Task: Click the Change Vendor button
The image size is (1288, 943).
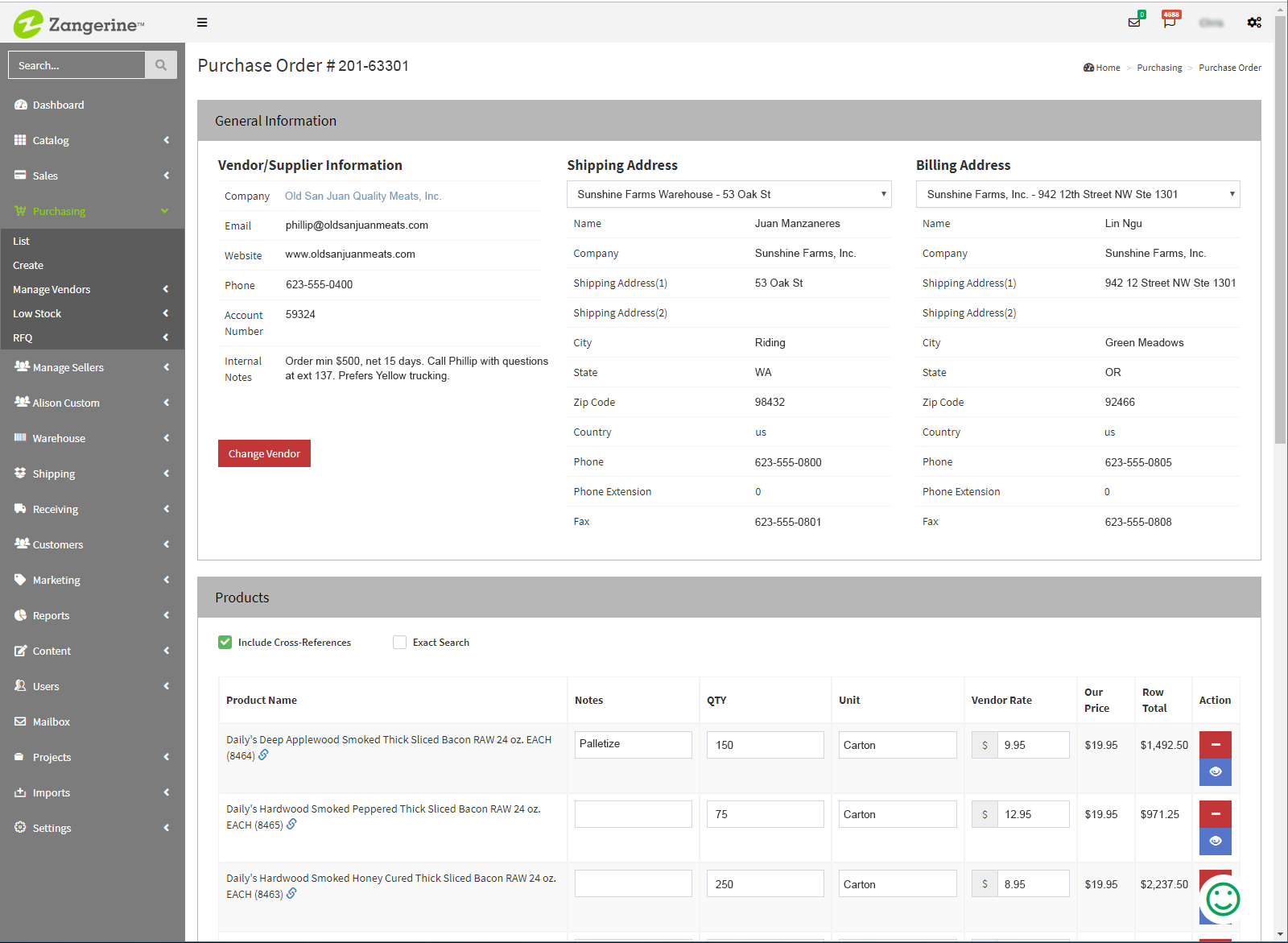Action: click(264, 453)
